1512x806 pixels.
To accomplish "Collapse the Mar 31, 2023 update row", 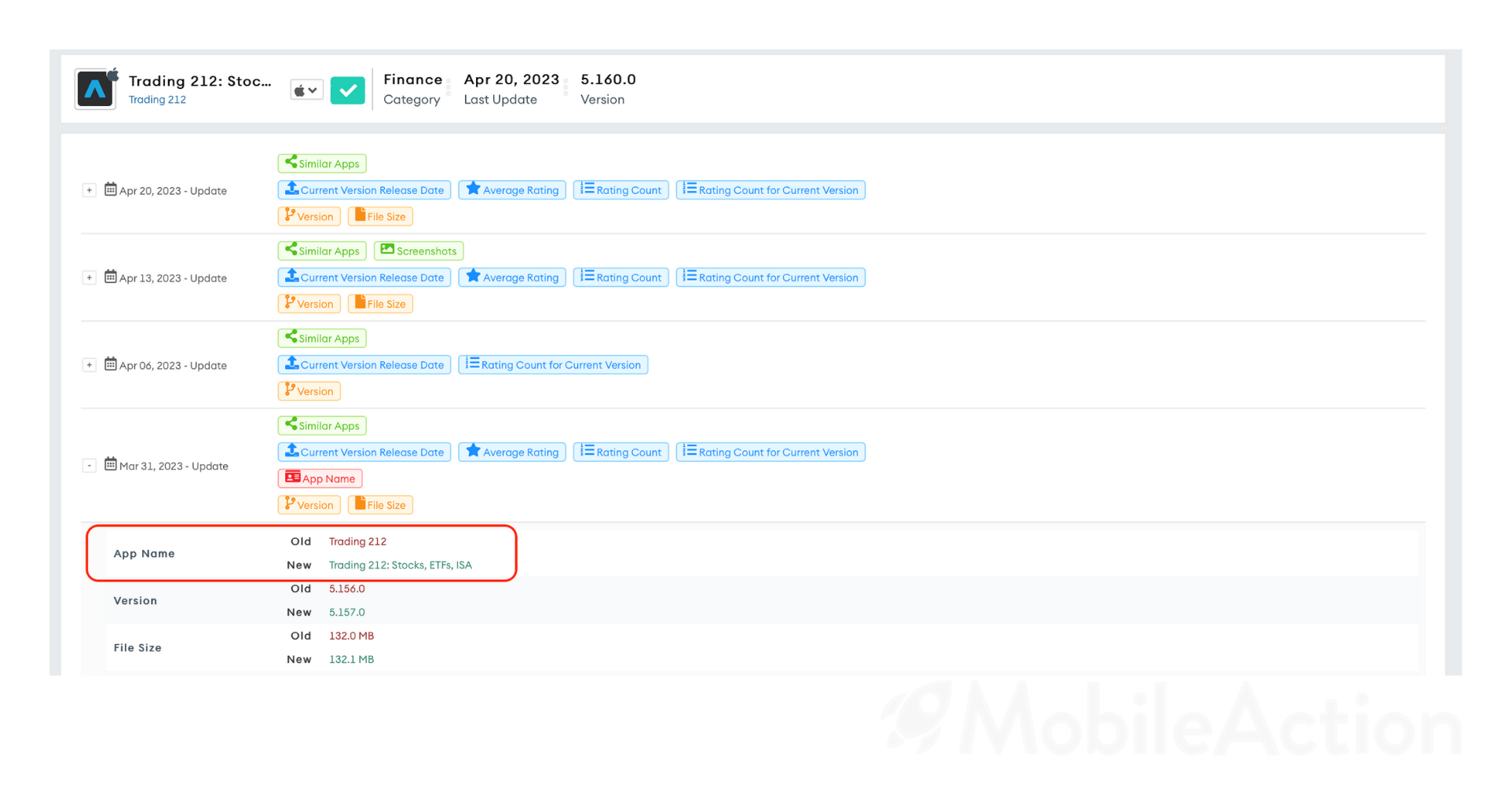I will [x=90, y=465].
